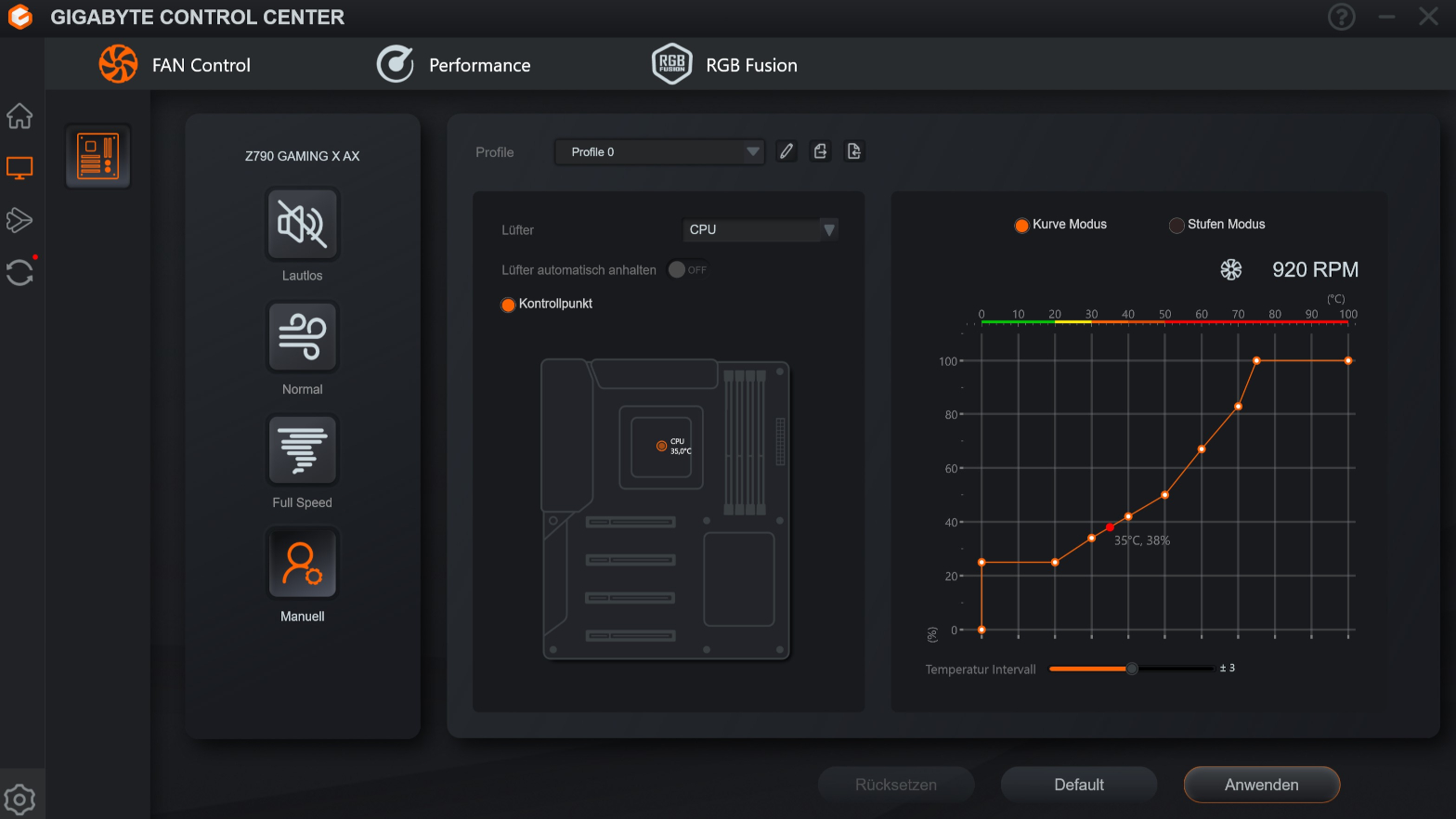
Task: Adjust the Temperatur Intervall slider handle
Action: point(1132,669)
